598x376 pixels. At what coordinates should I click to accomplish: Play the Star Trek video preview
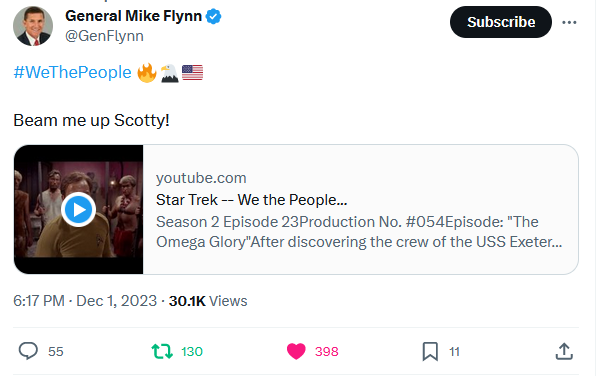click(x=79, y=209)
